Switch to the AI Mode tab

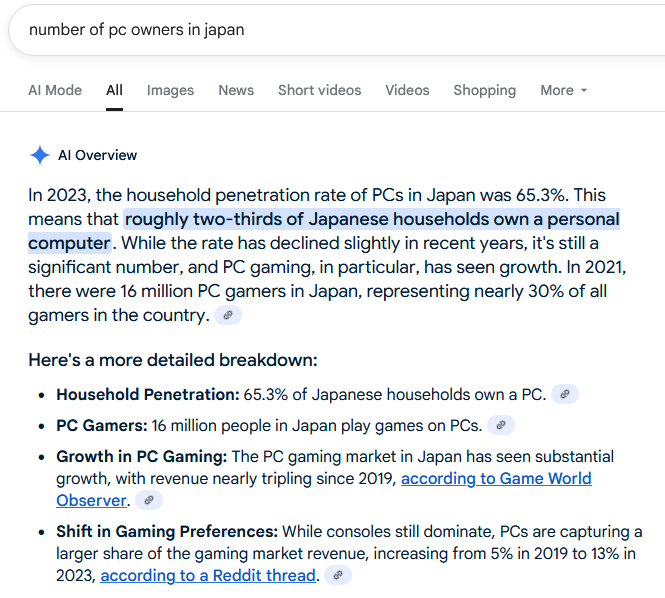tap(55, 90)
